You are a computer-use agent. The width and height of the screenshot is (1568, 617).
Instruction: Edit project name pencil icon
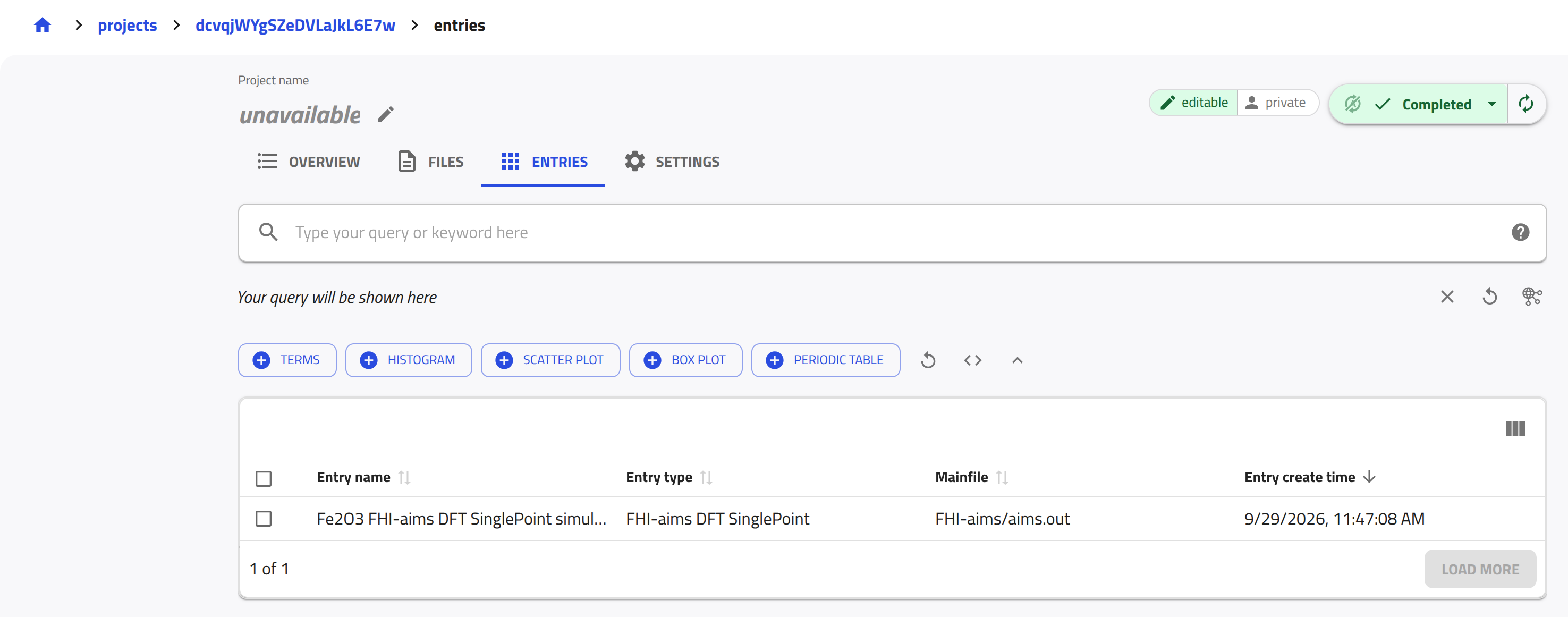385,114
